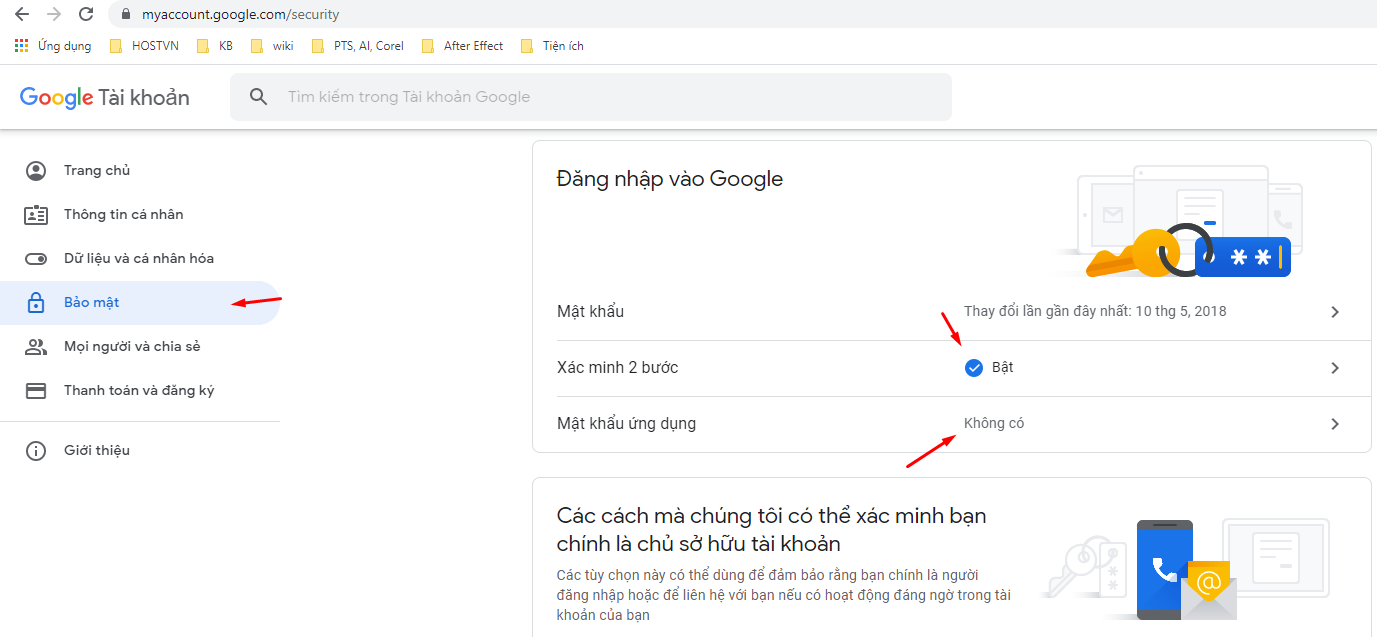This screenshot has width=1377, height=637.
Task: Expand the Mật khẩu ứng dụng row chevron
Action: pyautogui.click(x=1335, y=424)
